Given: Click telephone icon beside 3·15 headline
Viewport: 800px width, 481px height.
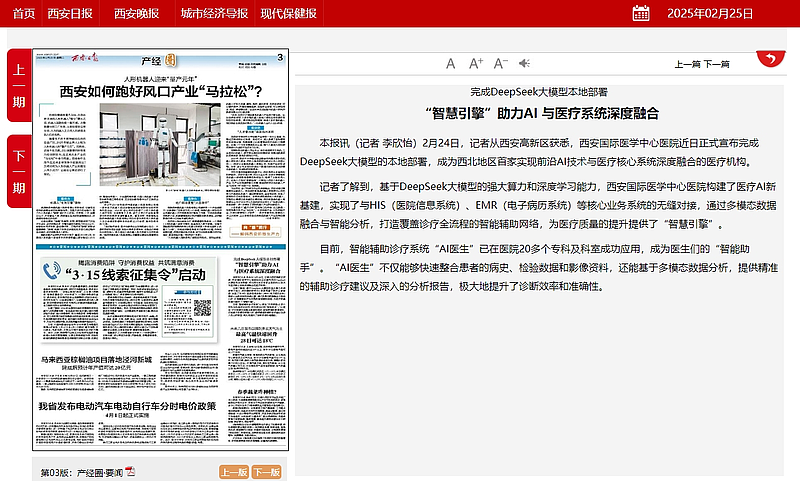Looking at the screenshot, I should 52,271.
